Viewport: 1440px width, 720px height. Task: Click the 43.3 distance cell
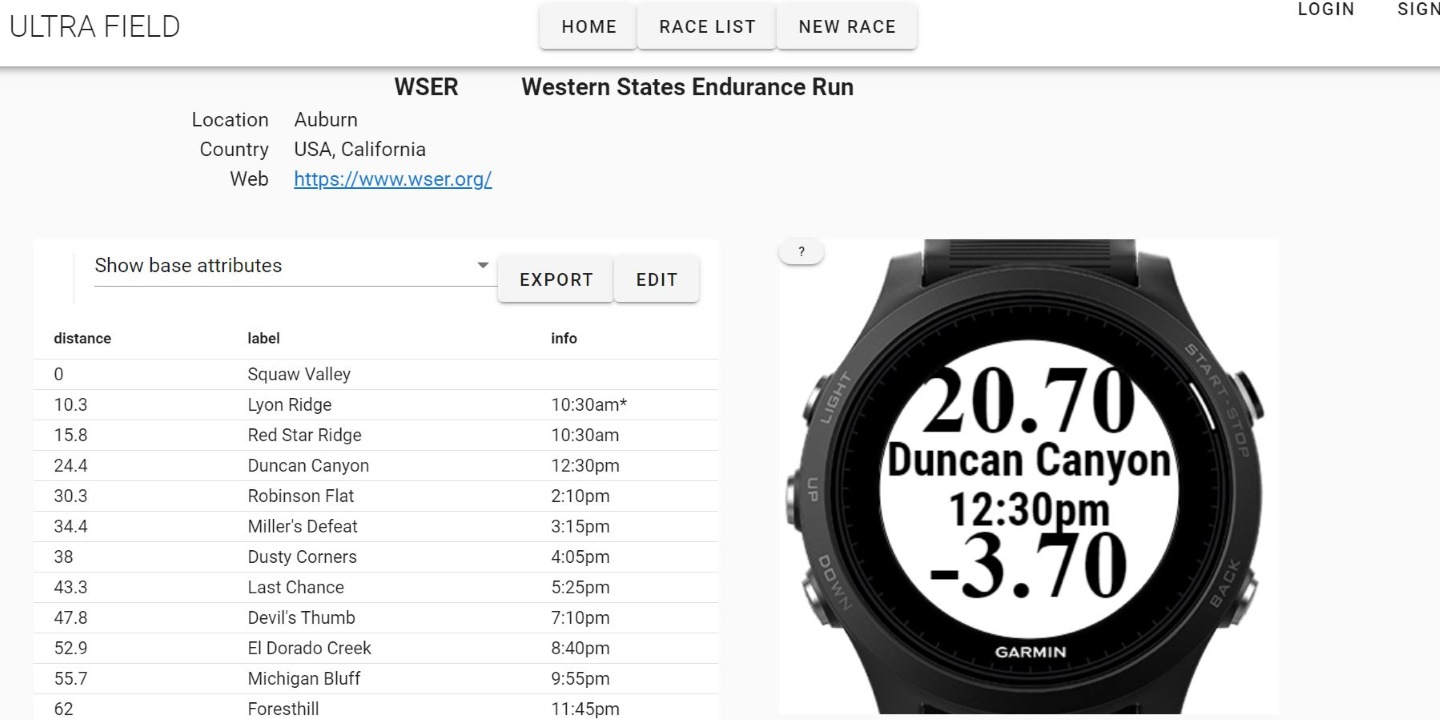tap(70, 587)
